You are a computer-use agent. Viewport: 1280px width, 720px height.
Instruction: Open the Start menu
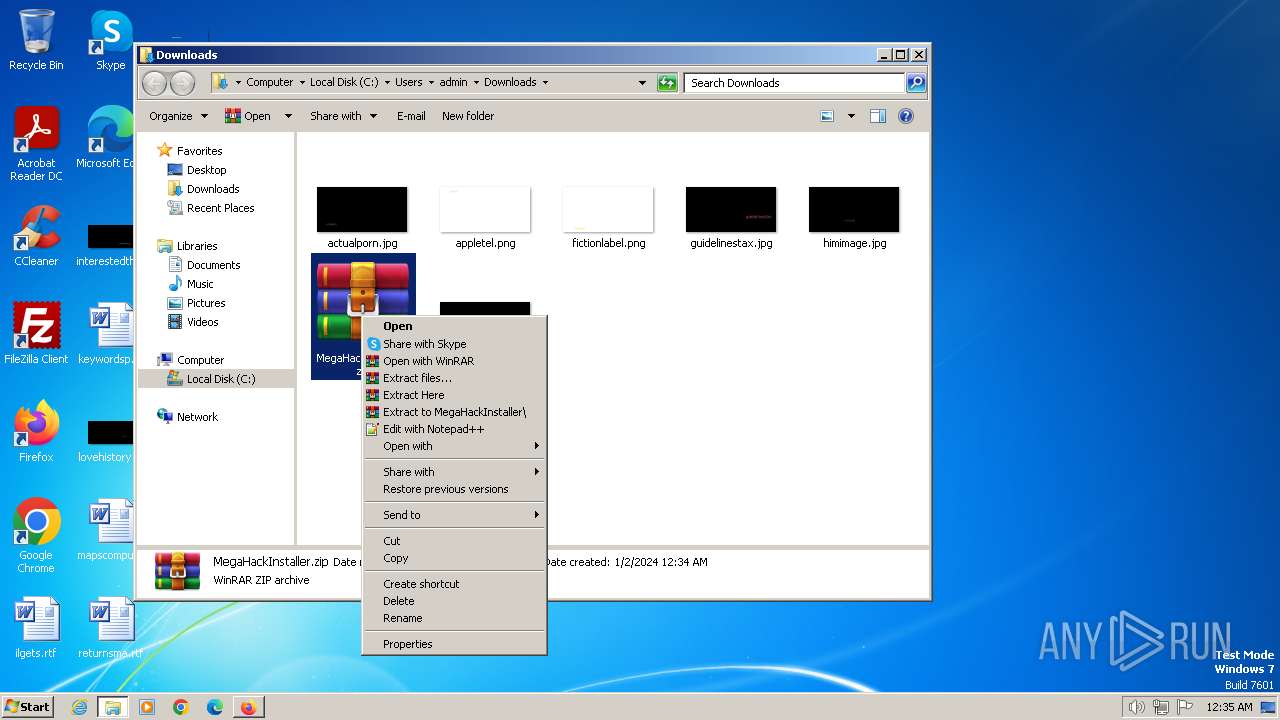[27, 707]
